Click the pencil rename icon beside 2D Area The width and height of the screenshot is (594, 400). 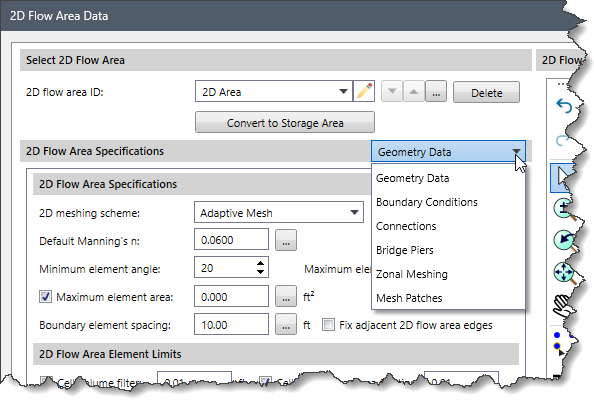pyautogui.click(x=364, y=91)
